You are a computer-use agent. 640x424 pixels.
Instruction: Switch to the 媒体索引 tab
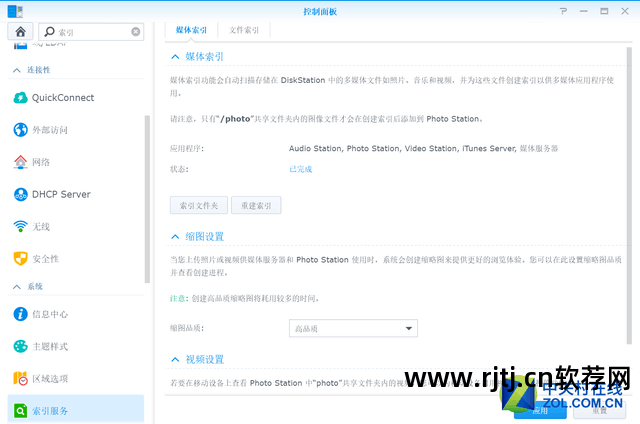(x=191, y=30)
